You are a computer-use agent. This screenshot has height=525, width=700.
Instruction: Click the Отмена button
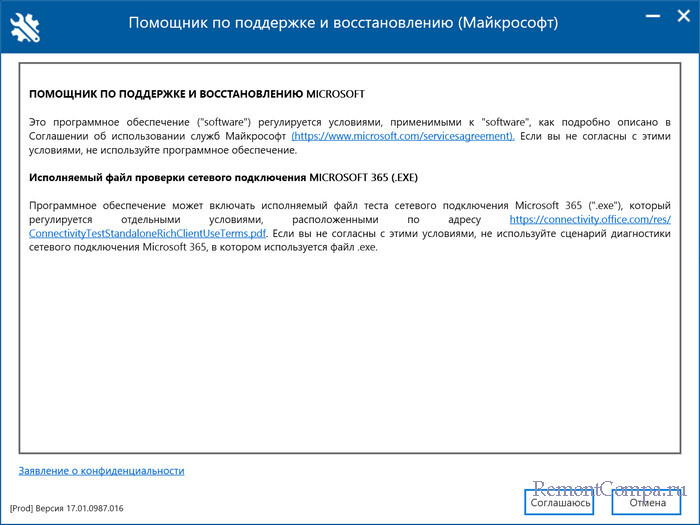tap(647, 503)
